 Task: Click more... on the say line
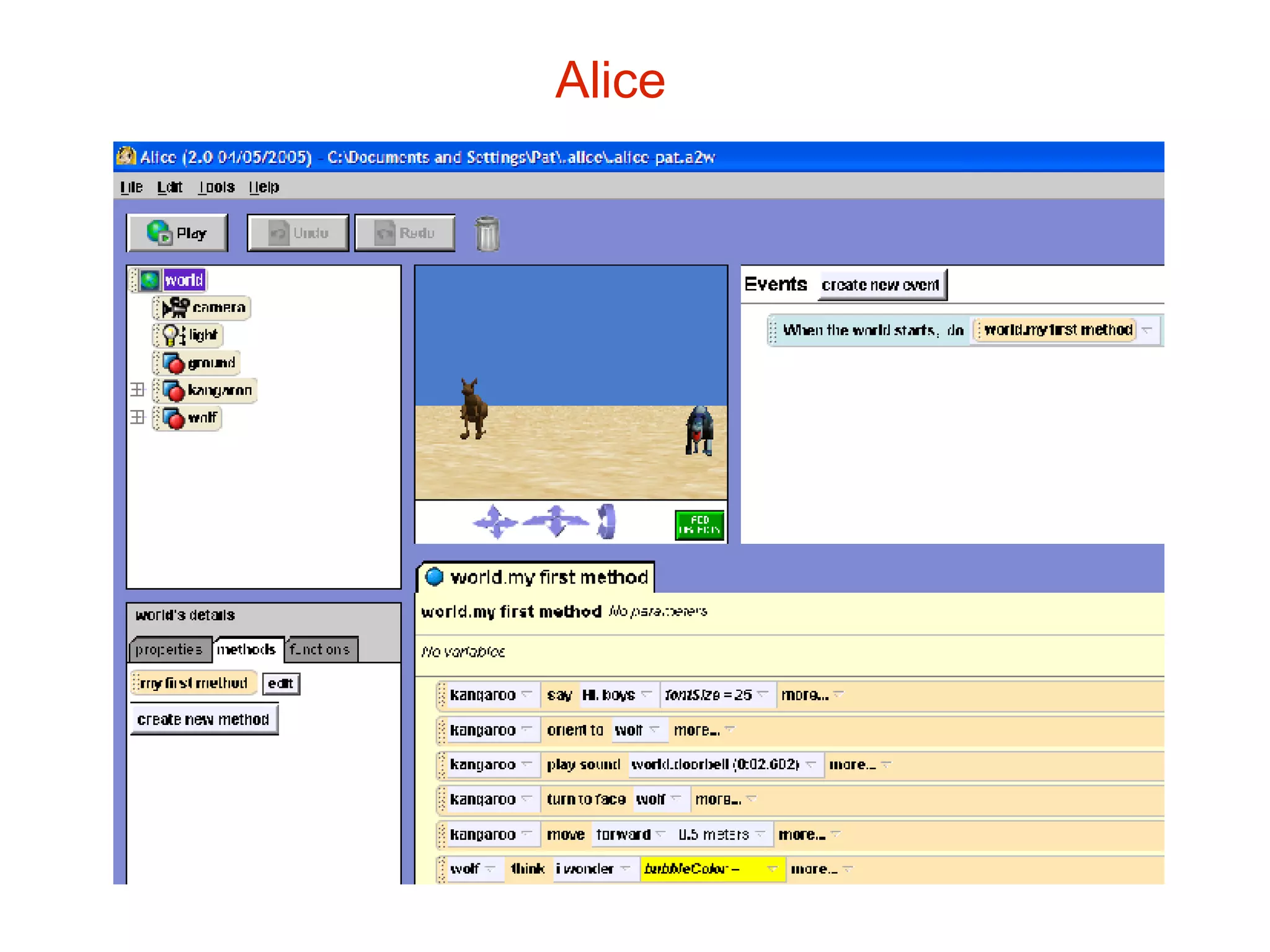(x=812, y=695)
